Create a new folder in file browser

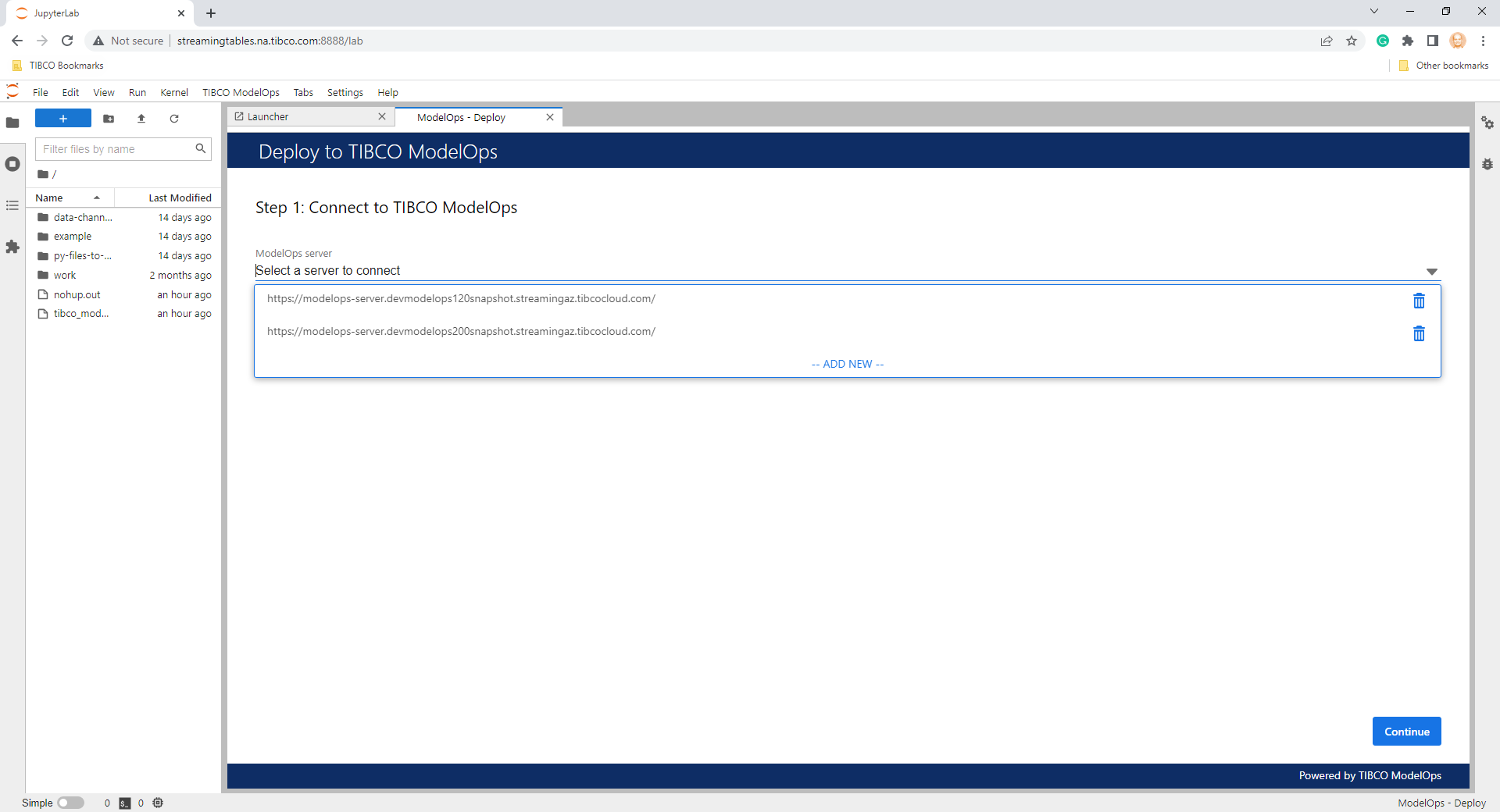pyautogui.click(x=109, y=119)
